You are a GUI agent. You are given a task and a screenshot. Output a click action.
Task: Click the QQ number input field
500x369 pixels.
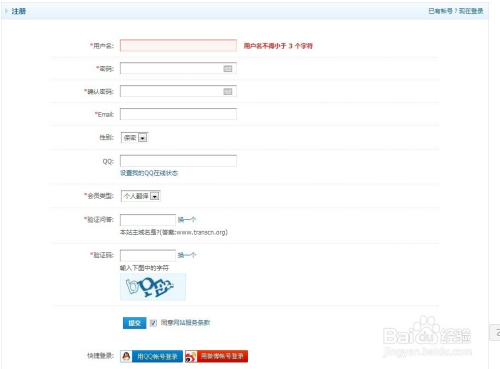pyautogui.click(x=178, y=161)
